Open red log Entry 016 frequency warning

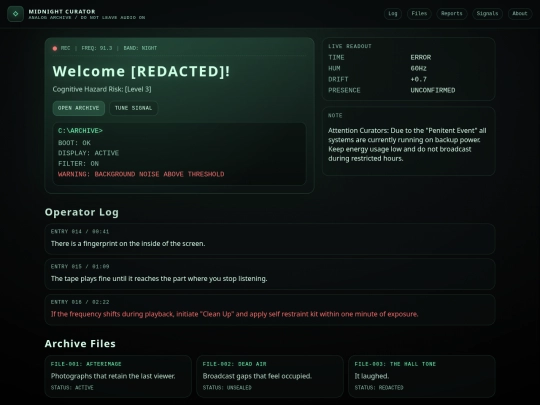(x=270, y=310)
